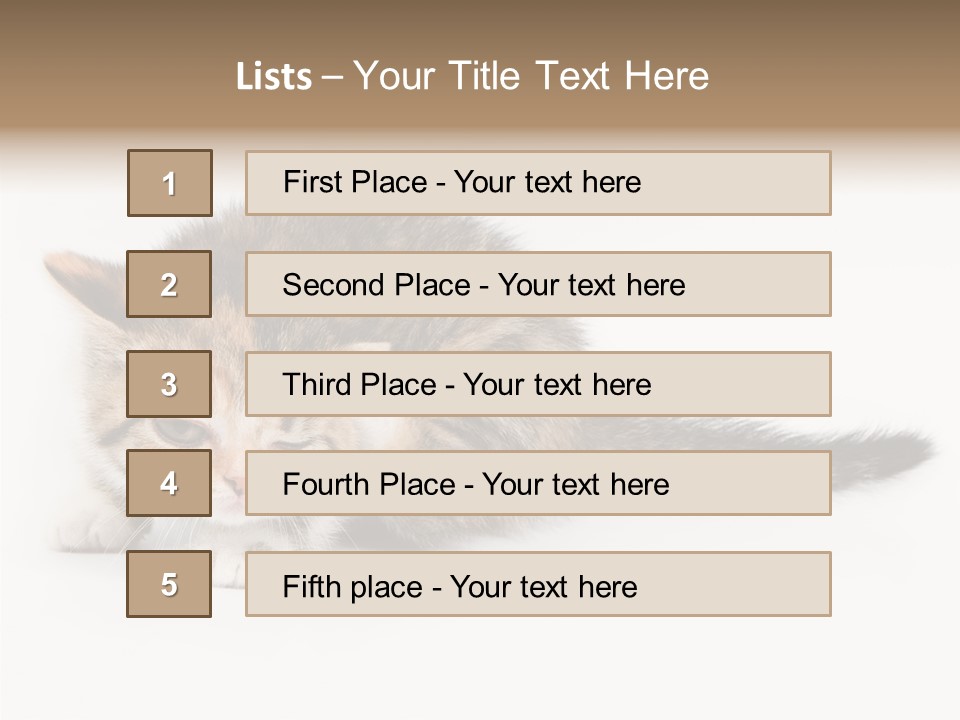960x720 pixels.
Task: Click the number 5 box
Action: click(x=169, y=584)
